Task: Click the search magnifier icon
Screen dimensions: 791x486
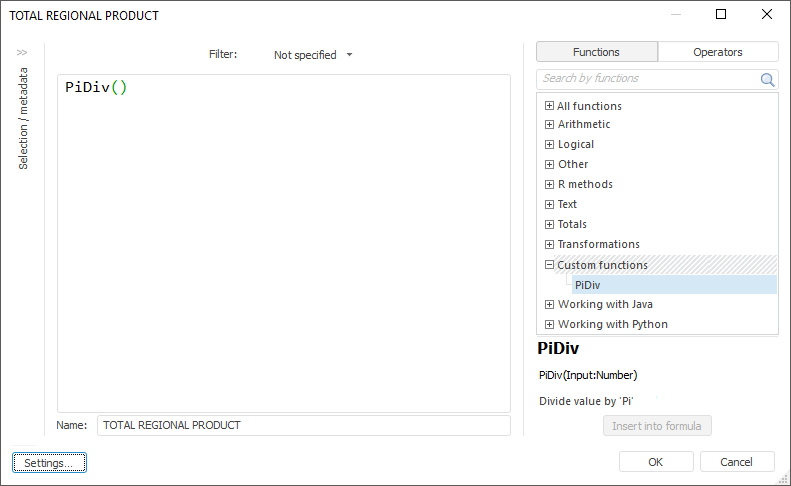Action: coord(767,79)
